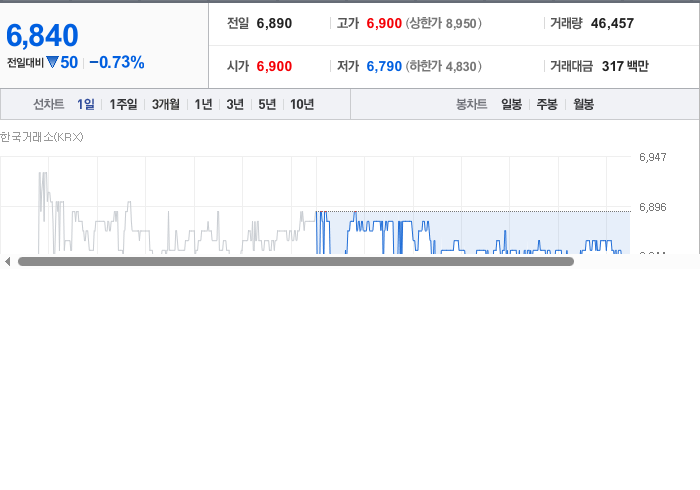Switch to 일봉 candle chart
This screenshot has height=490, width=700.
(x=512, y=104)
